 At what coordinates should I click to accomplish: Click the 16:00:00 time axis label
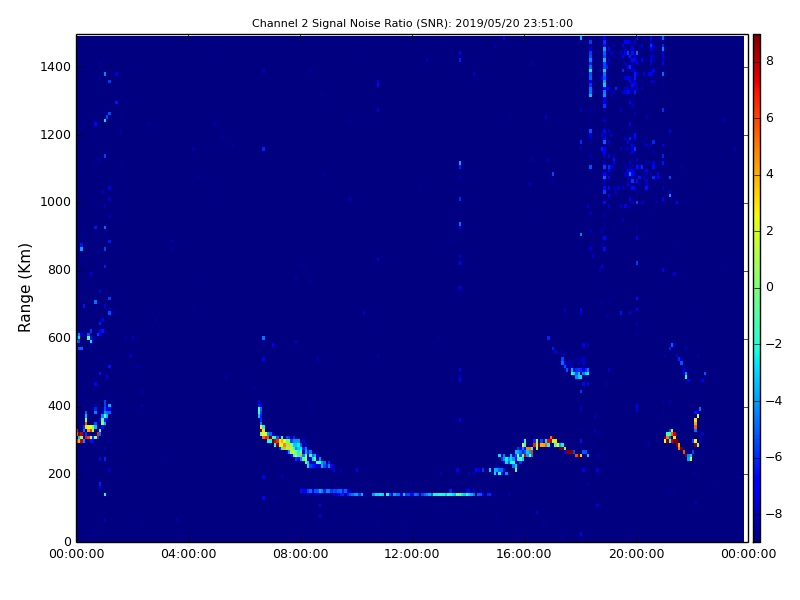pos(524,554)
